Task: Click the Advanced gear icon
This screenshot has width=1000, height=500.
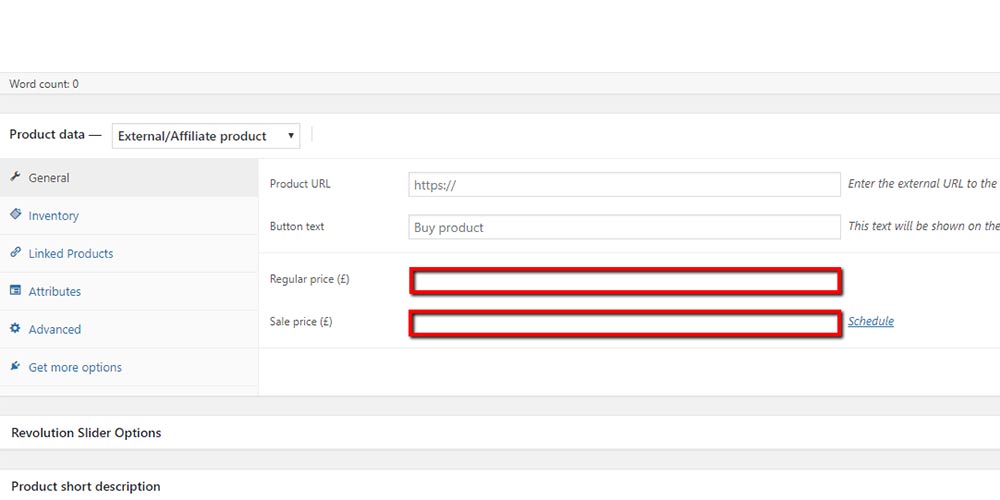Action: 15,328
